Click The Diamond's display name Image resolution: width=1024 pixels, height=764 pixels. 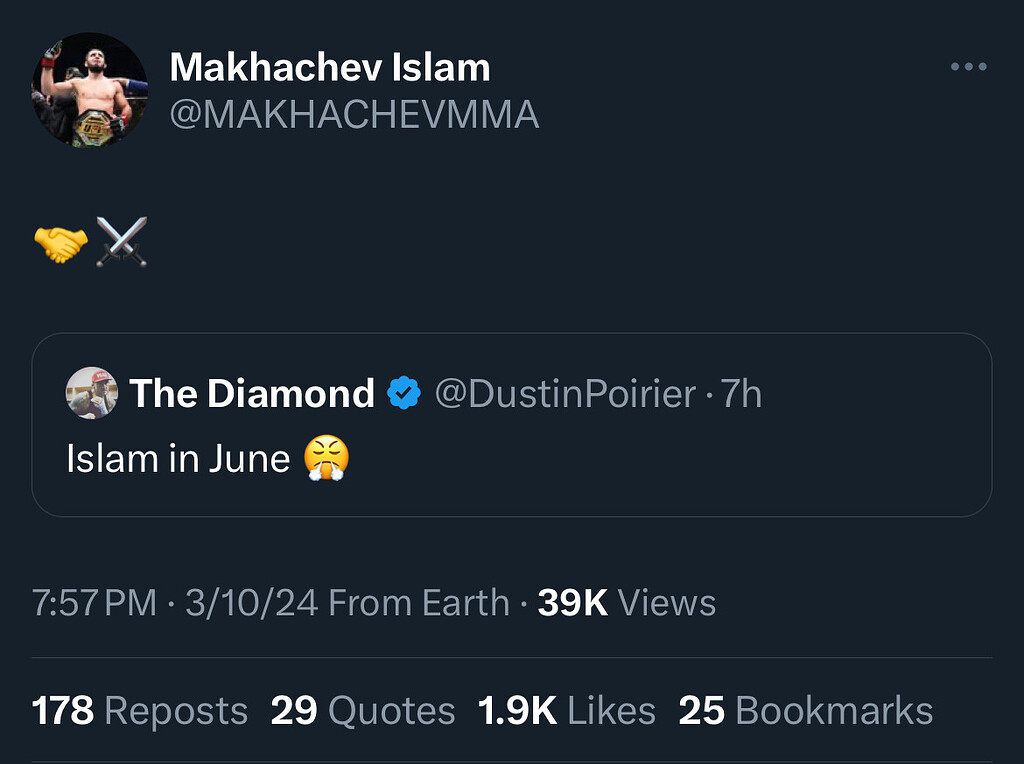point(252,393)
